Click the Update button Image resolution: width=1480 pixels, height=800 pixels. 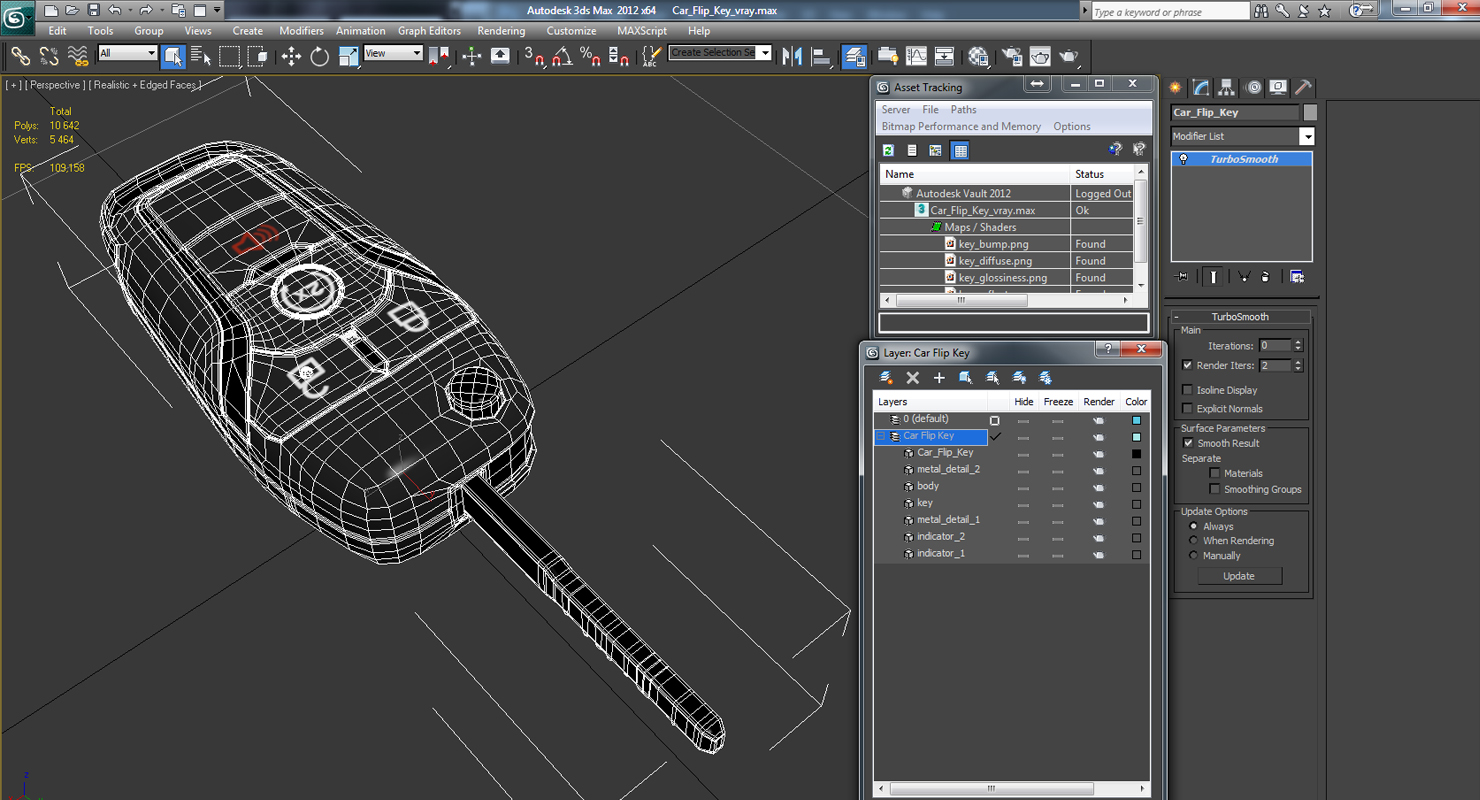tap(1238, 576)
